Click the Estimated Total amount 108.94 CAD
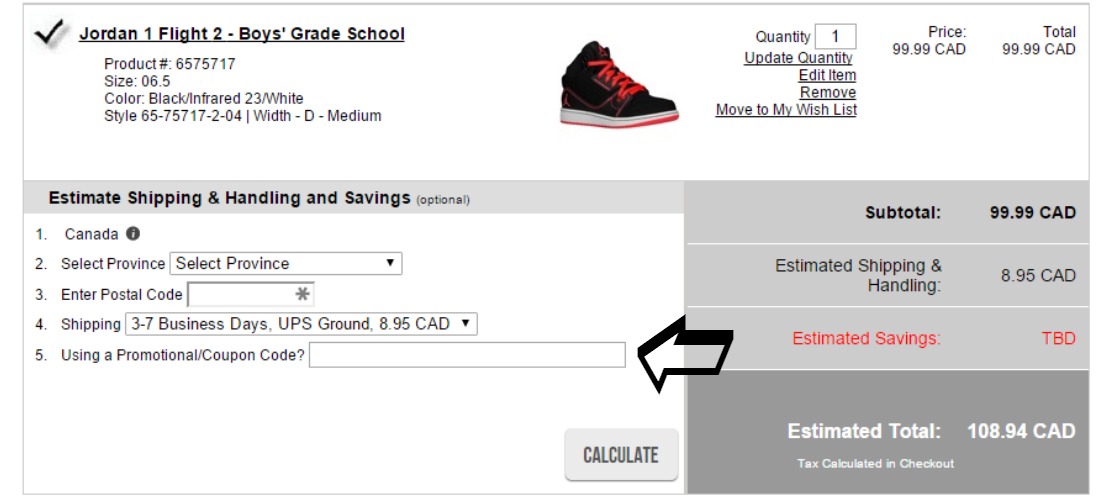The image size is (1110, 500). 1022,431
